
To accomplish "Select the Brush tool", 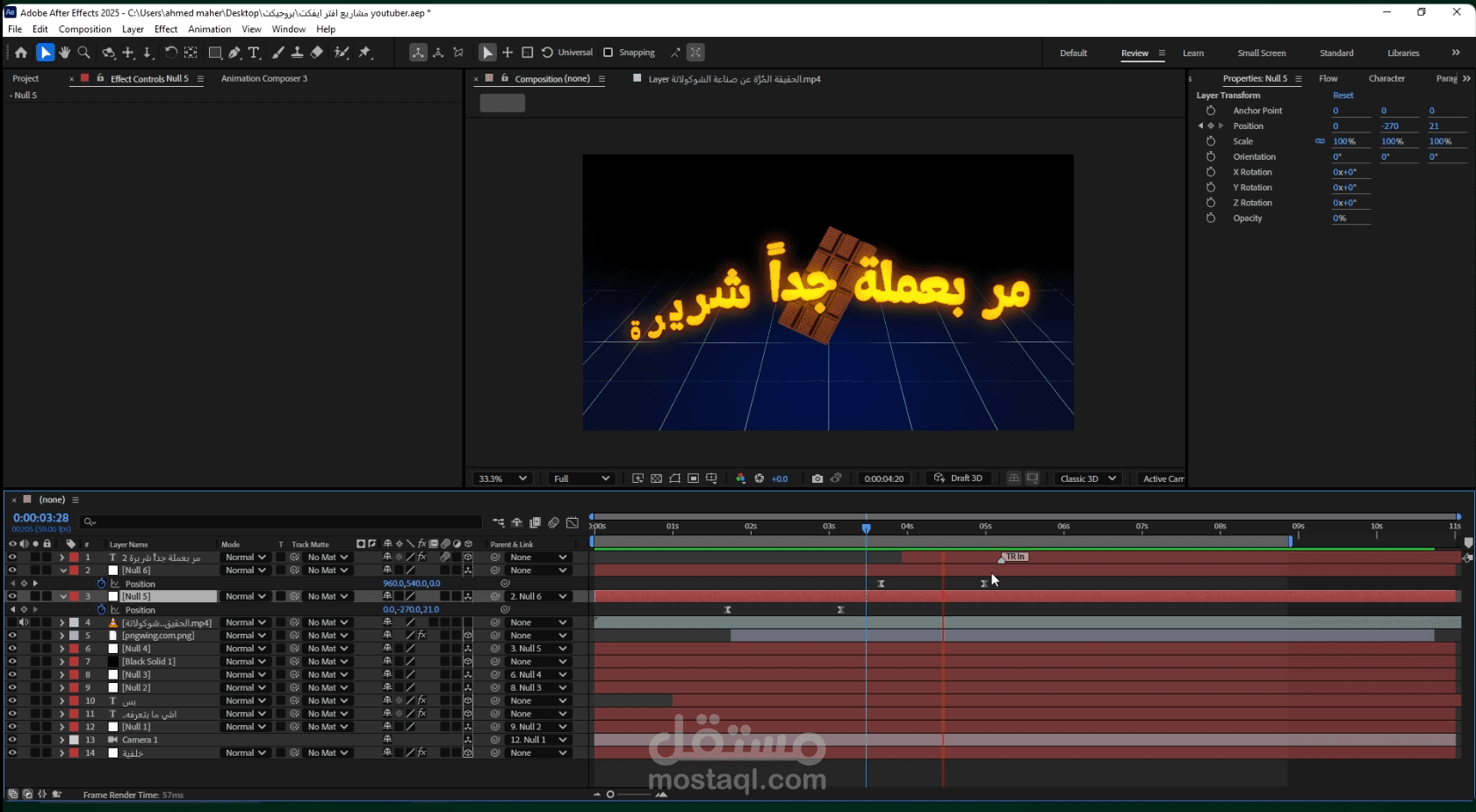I will 278,53.
